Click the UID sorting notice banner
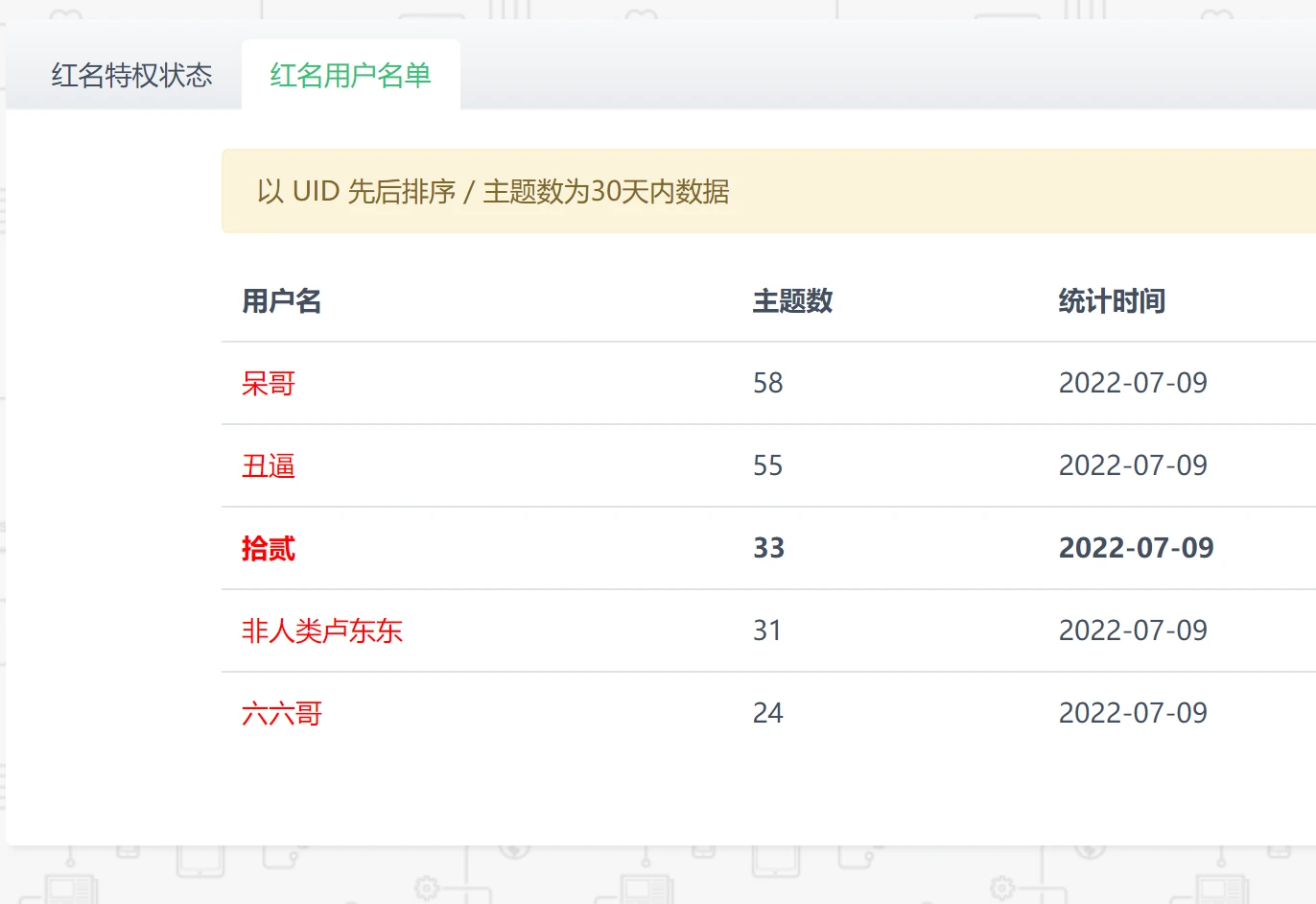 coord(767,191)
